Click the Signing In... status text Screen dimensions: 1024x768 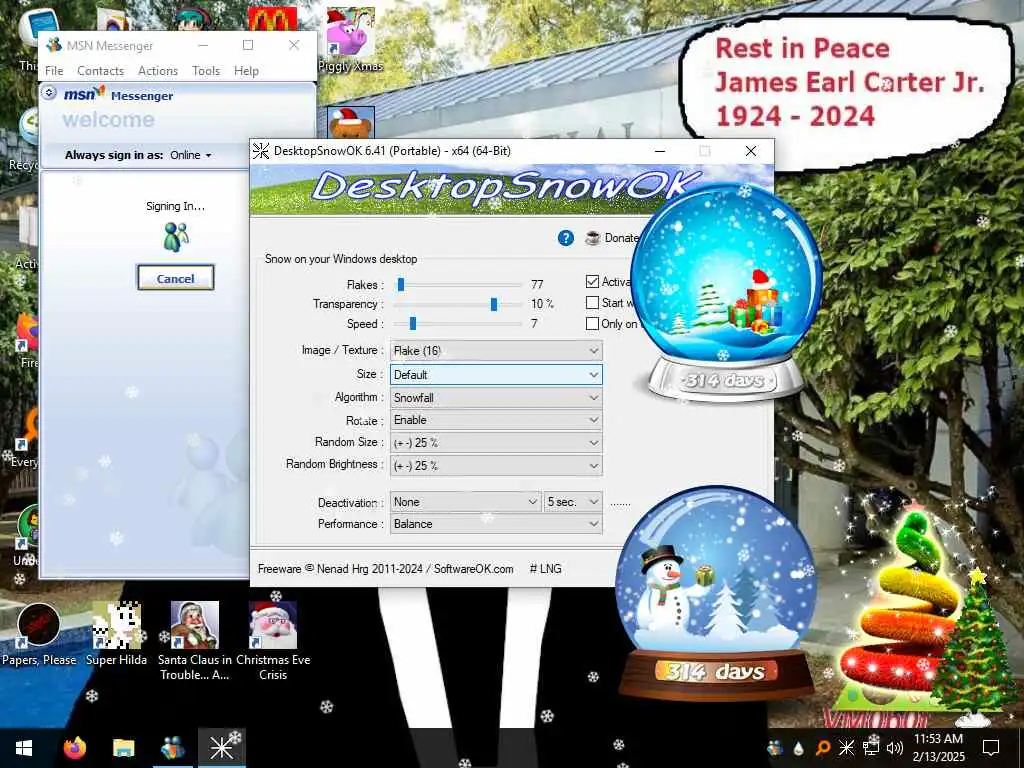[x=175, y=206]
